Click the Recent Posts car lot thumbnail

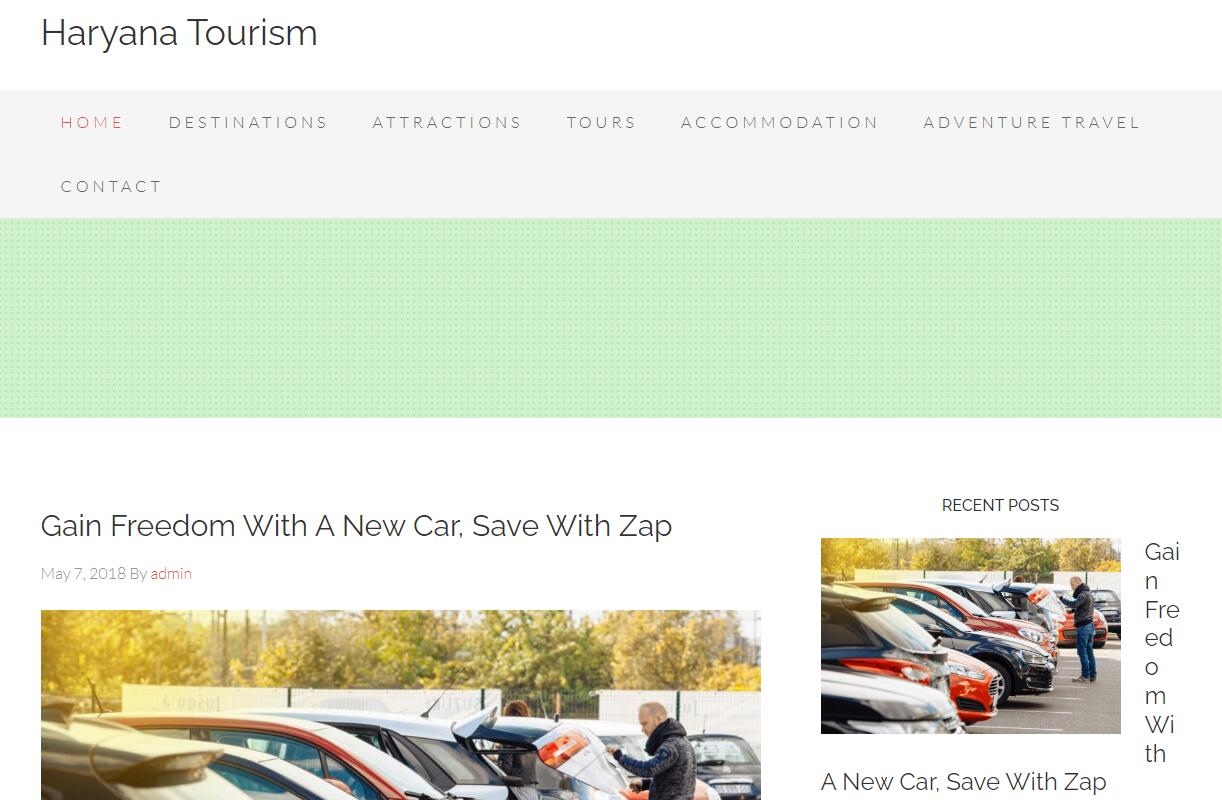970,636
